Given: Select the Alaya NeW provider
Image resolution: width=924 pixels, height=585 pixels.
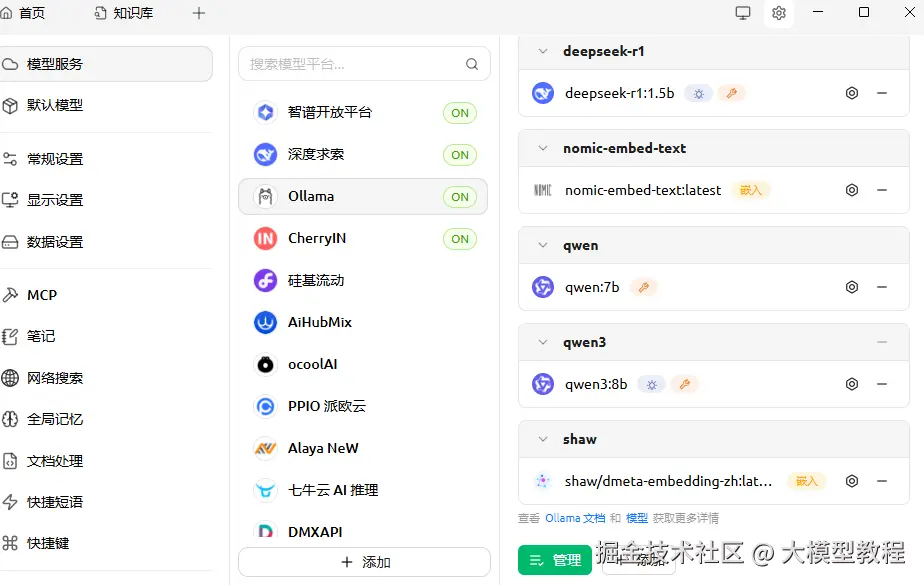Looking at the screenshot, I should point(363,448).
